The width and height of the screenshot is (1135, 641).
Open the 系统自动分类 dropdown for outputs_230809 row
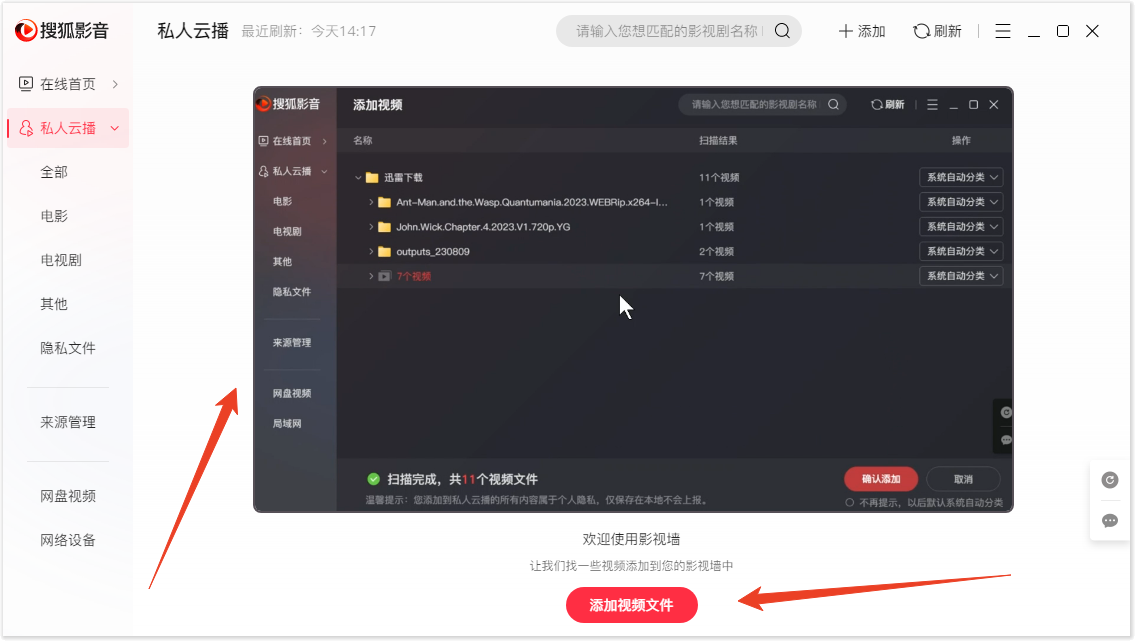pos(961,251)
